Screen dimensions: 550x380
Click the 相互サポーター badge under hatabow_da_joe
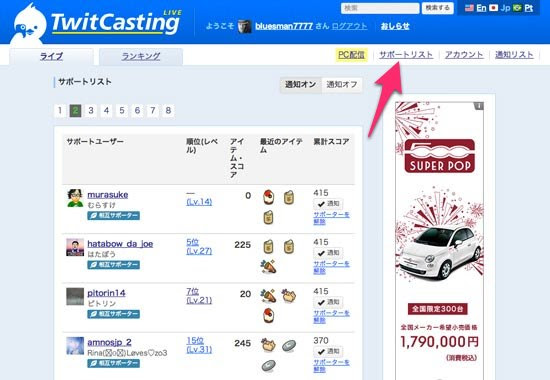pyautogui.click(x=114, y=265)
